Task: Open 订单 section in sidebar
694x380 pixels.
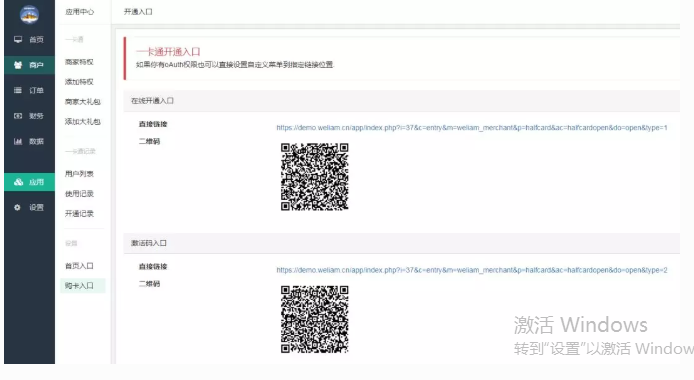Action: click(x=30, y=90)
